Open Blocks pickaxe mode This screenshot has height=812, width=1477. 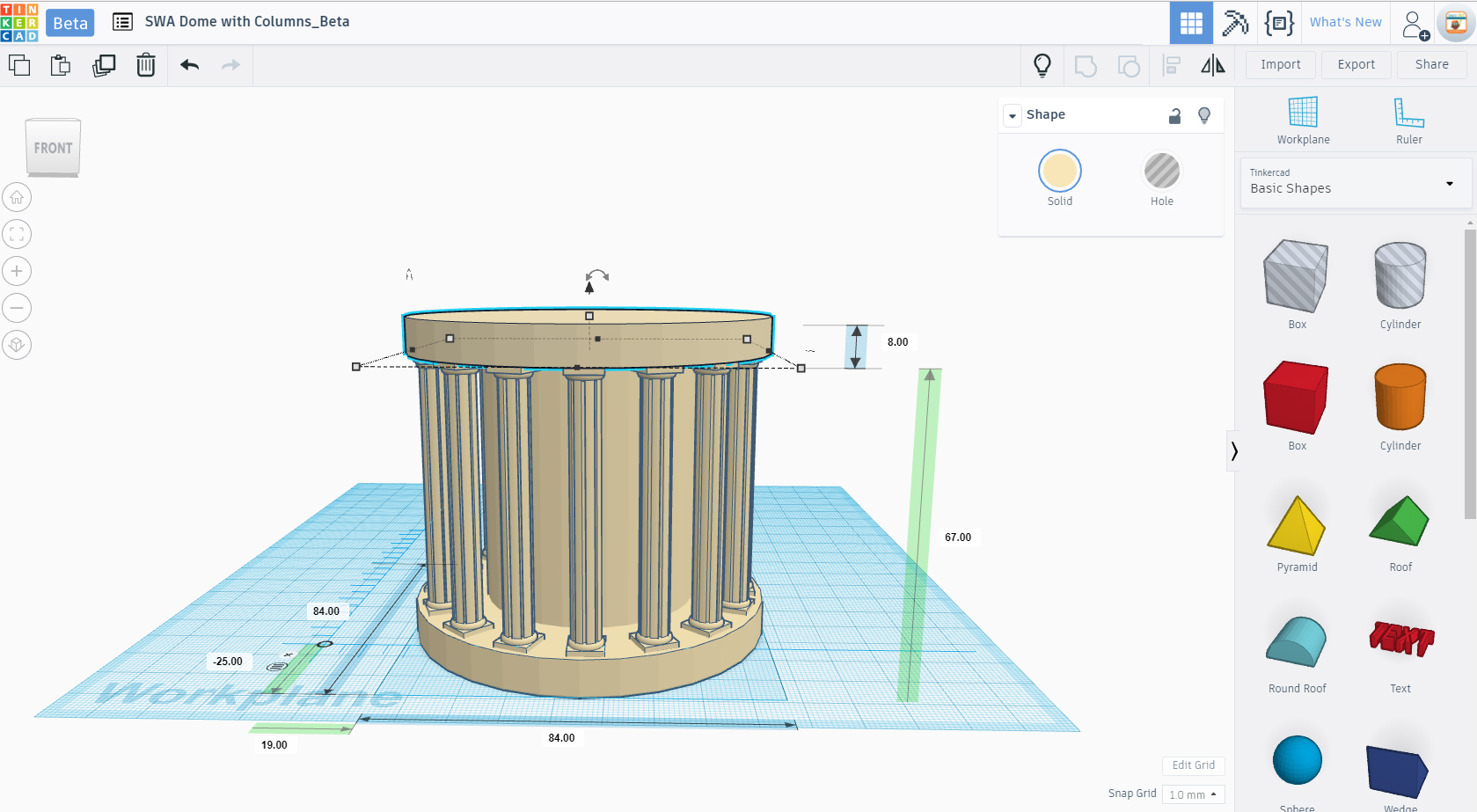(1235, 23)
